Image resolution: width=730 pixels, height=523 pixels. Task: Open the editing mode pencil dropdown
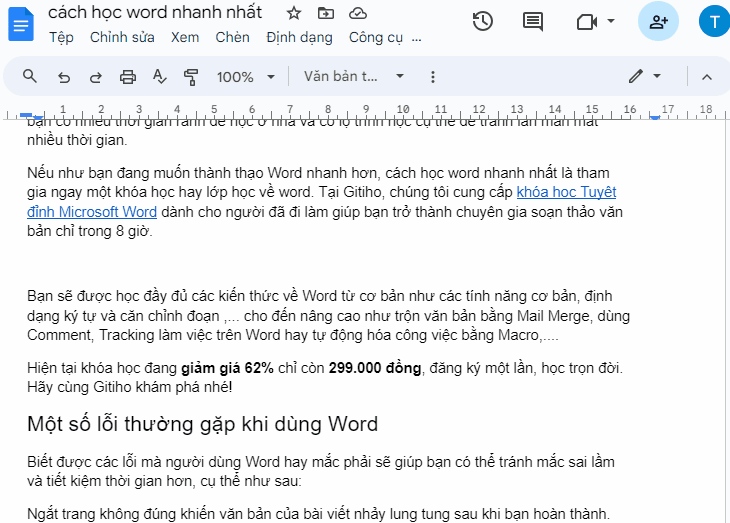tap(644, 77)
